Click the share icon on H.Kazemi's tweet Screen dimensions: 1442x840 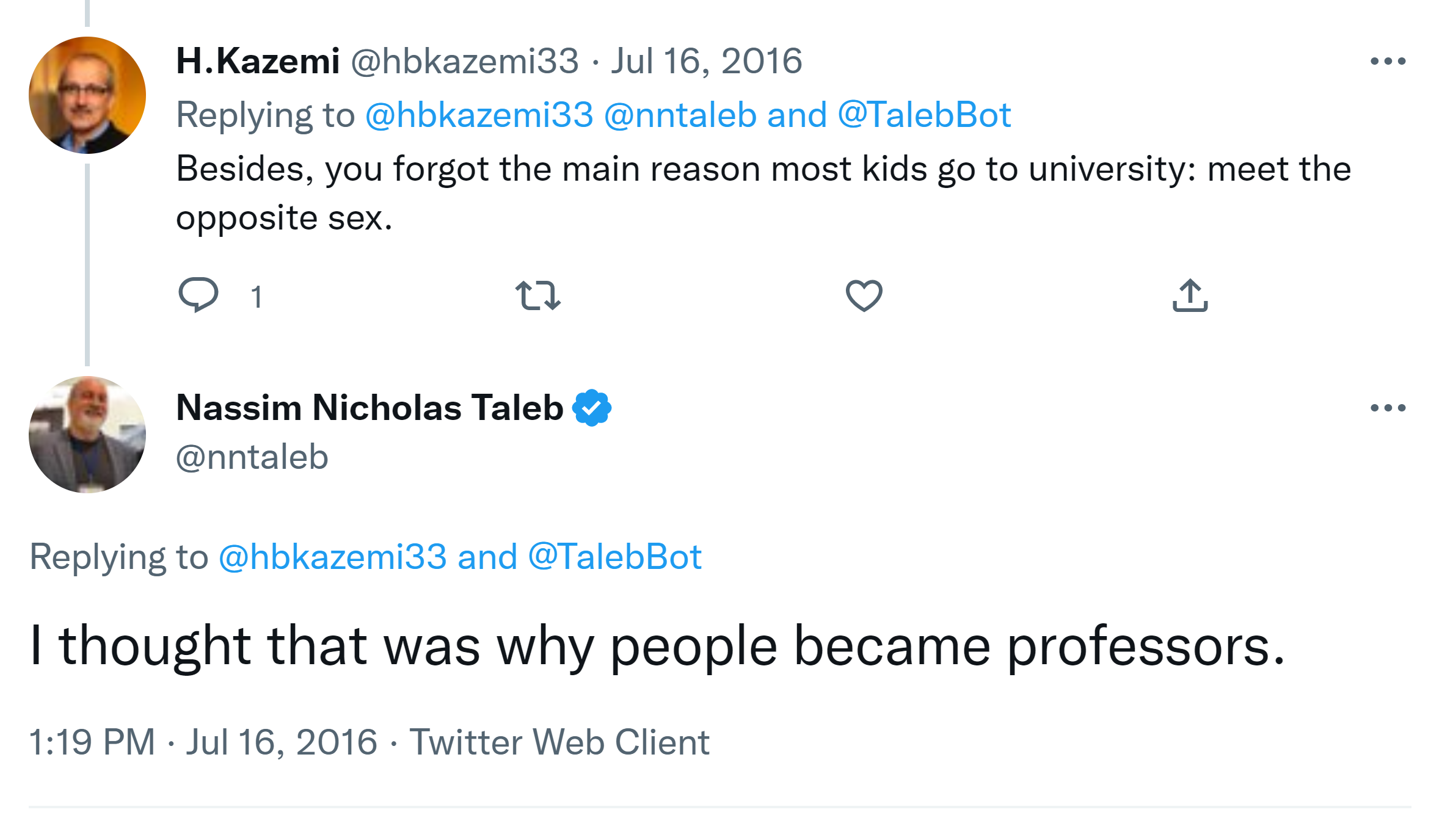point(1190,295)
